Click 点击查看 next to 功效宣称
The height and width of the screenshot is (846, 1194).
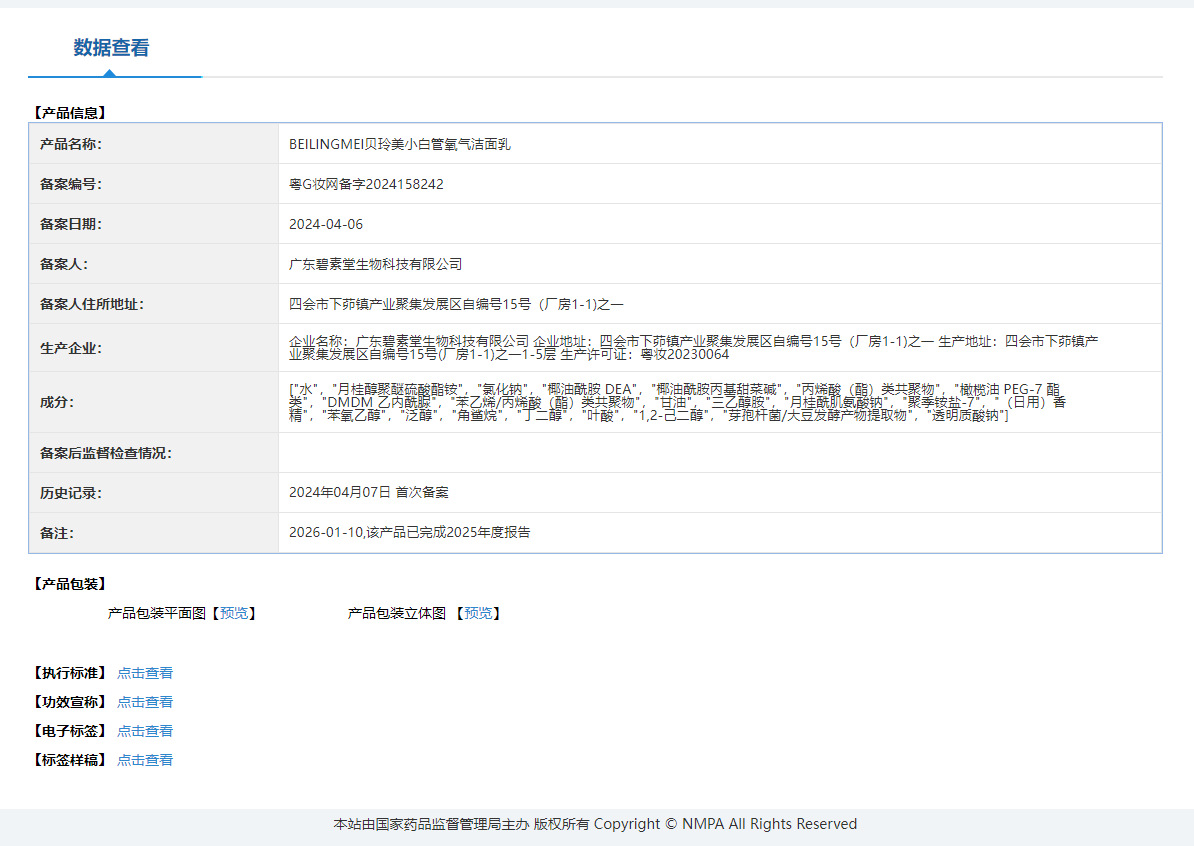(x=145, y=702)
